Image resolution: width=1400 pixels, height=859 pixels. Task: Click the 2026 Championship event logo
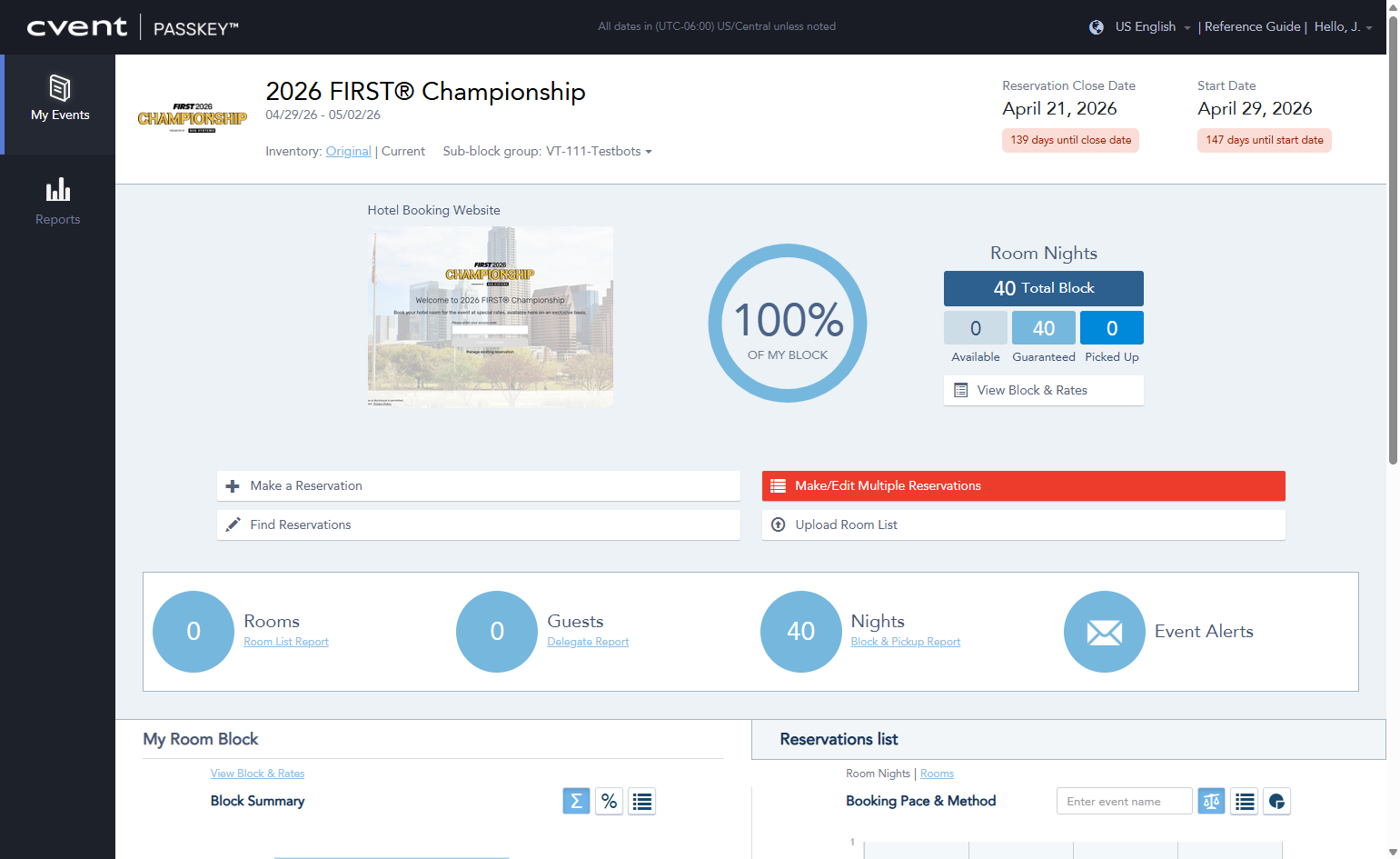click(x=193, y=118)
